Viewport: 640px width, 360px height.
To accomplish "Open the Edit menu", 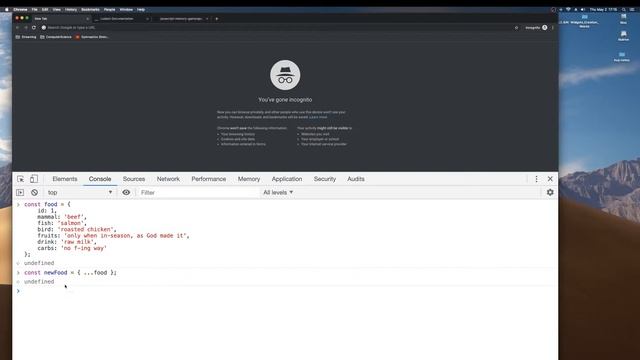I will [45, 9].
